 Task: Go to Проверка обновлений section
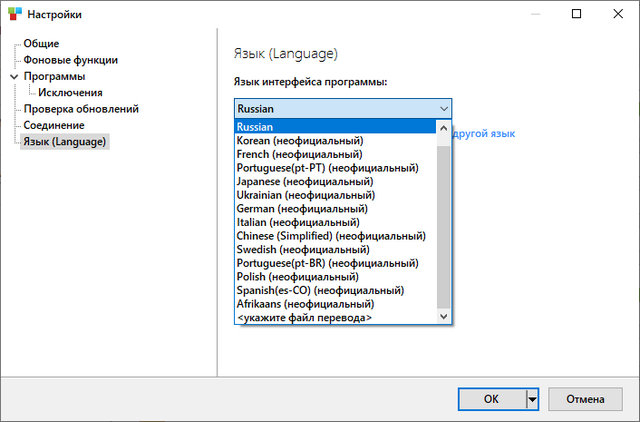click(81, 109)
